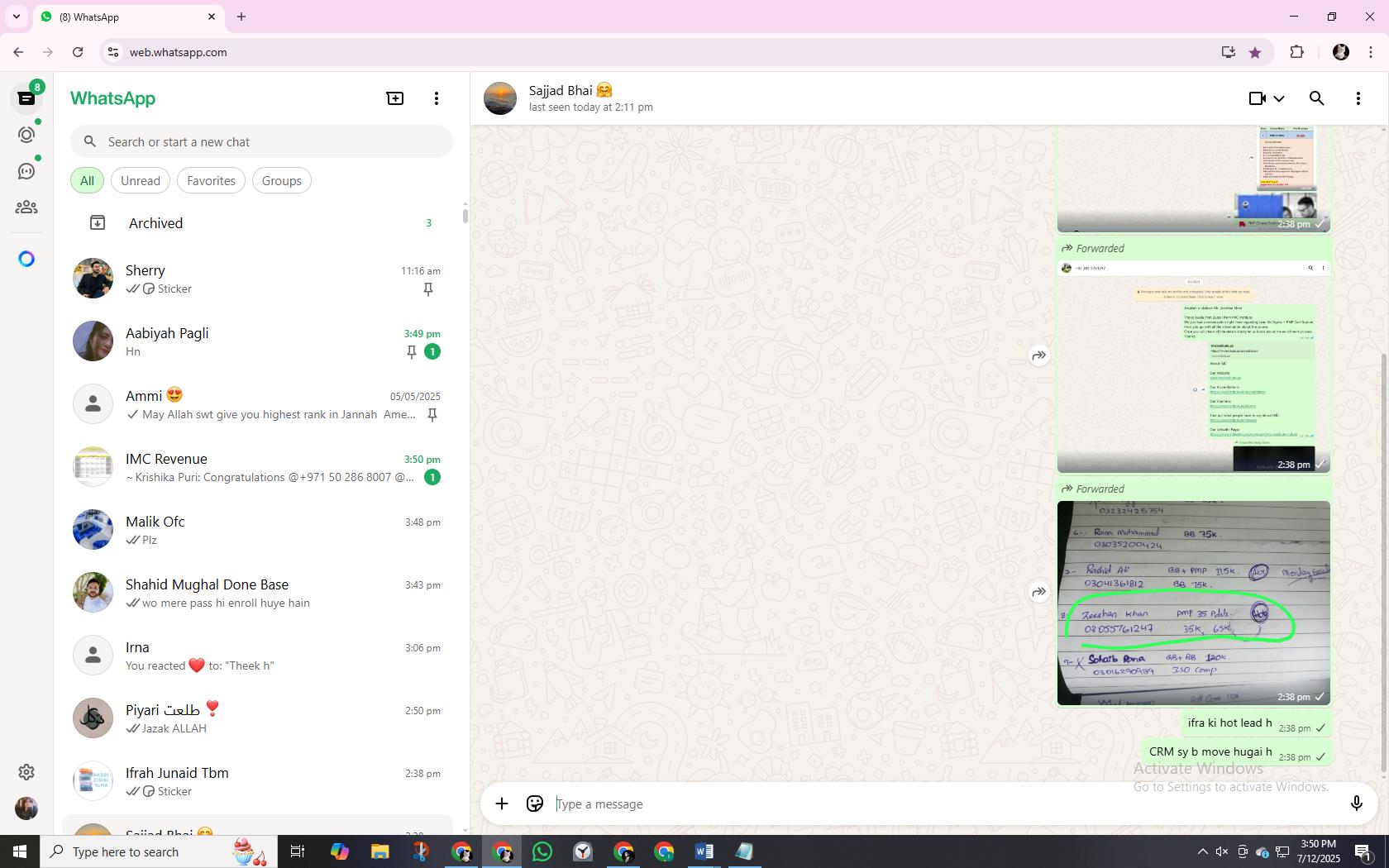Image resolution: width=1389 pixels, height=868 pixels.
Task: Select 'CRM sy b move hugai h' message
Action: click(1236, 752)
